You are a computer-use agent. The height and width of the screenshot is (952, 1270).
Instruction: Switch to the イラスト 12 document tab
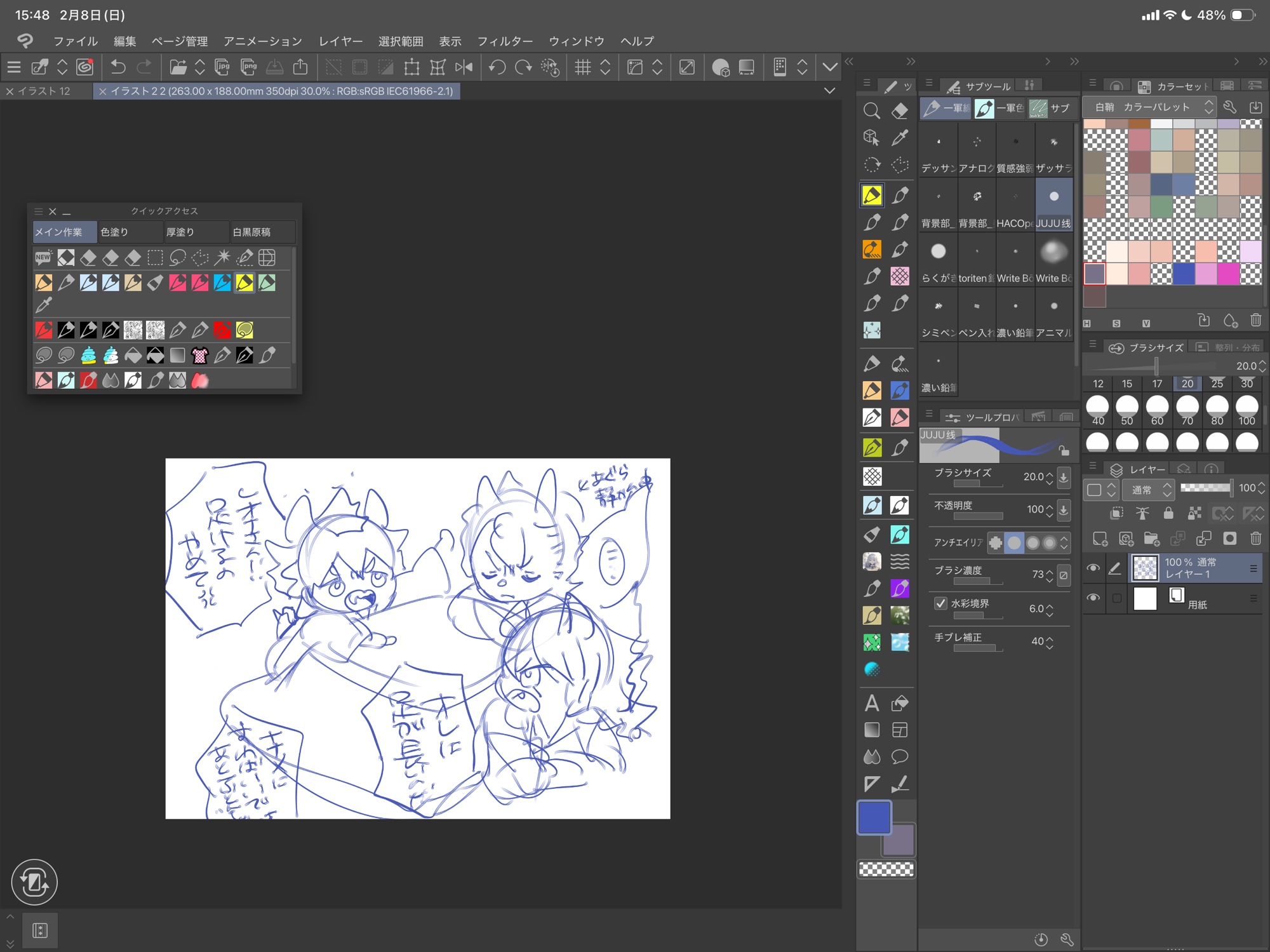click(44, 91)
